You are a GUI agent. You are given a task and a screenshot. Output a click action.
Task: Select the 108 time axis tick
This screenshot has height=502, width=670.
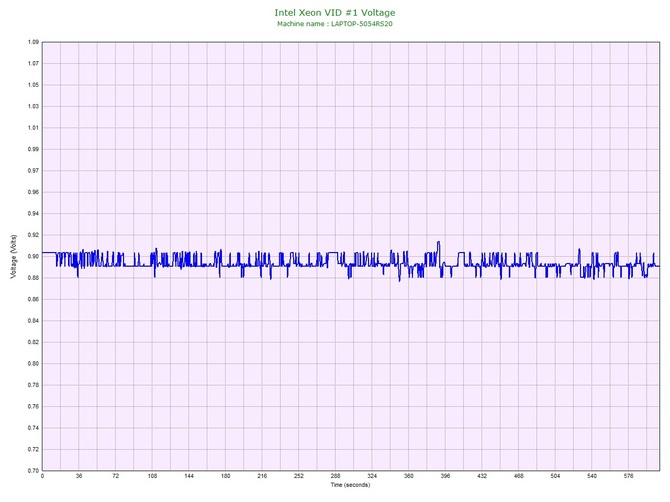click(152, 476)
